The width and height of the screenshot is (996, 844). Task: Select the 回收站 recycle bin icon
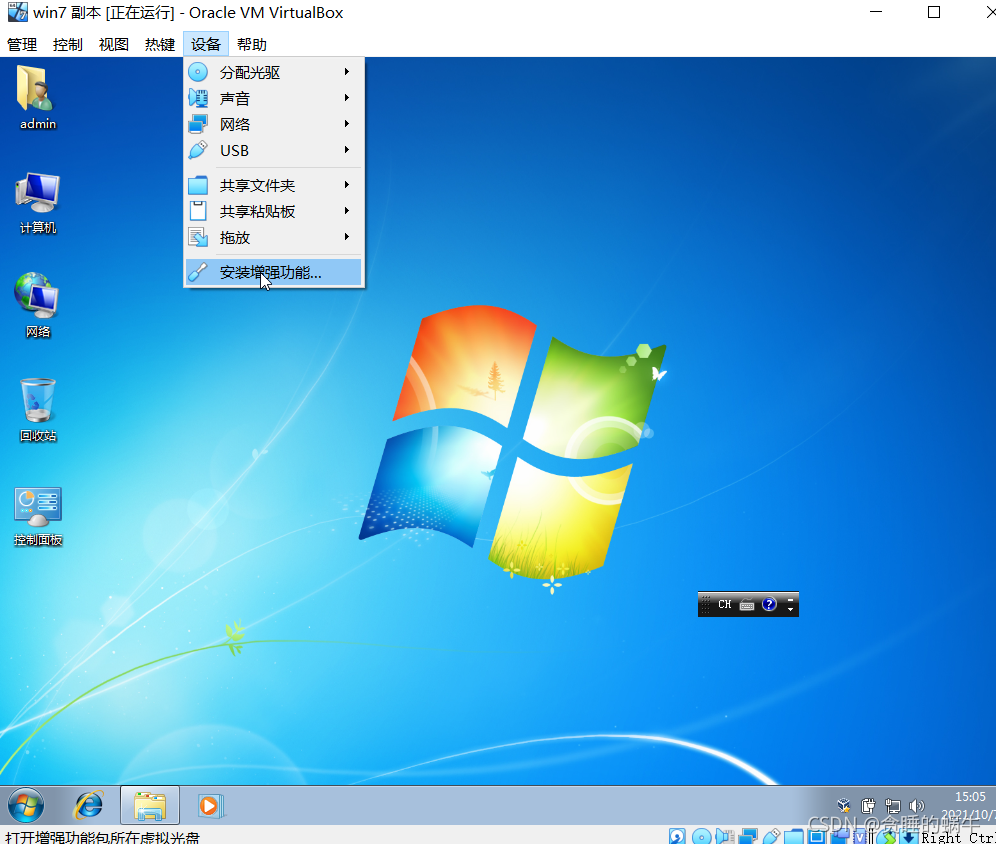tap(37, 410)
